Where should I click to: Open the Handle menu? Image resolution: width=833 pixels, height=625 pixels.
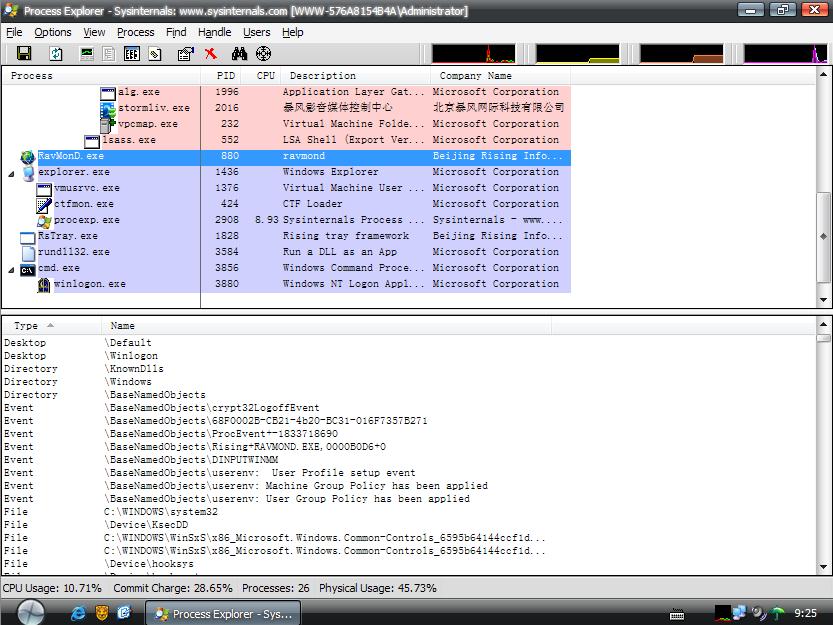tap(214, 32)
